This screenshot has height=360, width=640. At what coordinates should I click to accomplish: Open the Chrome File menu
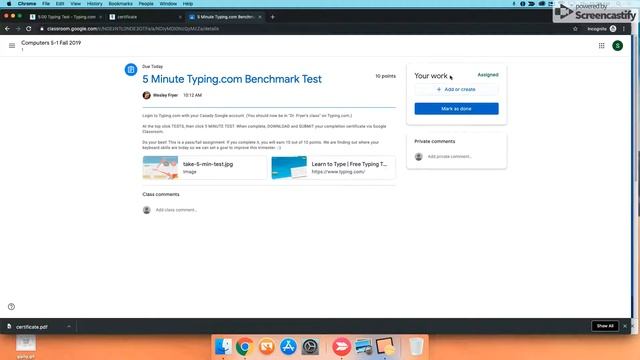coord(46,4)
